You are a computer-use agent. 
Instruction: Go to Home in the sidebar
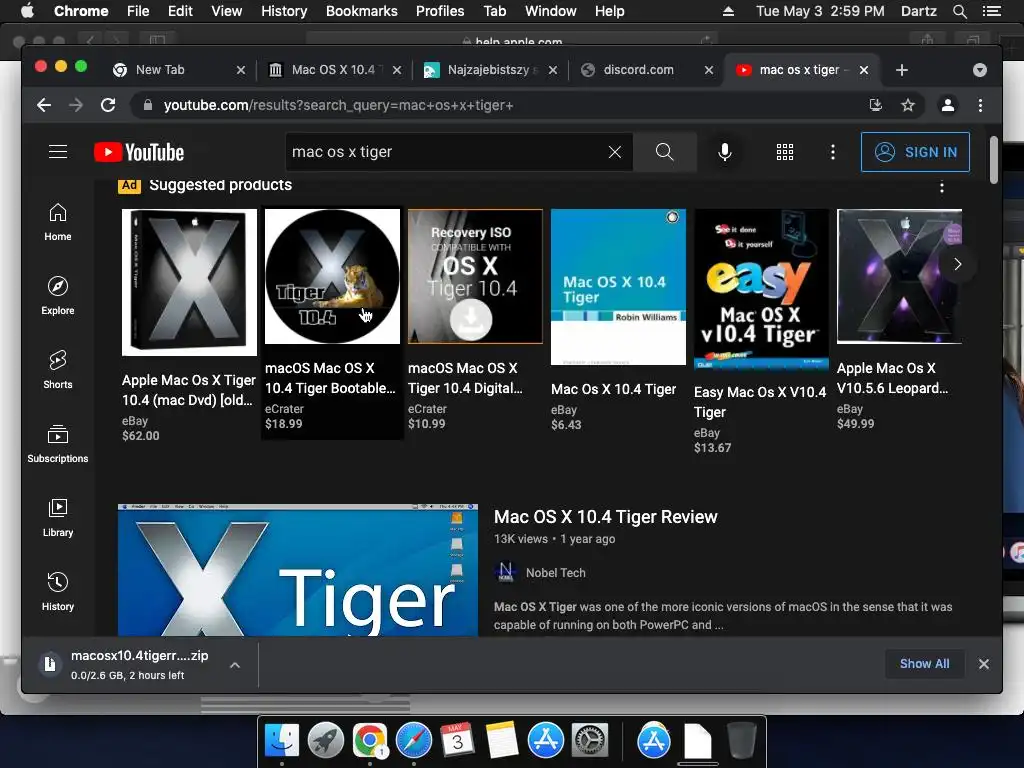point(58,222)
